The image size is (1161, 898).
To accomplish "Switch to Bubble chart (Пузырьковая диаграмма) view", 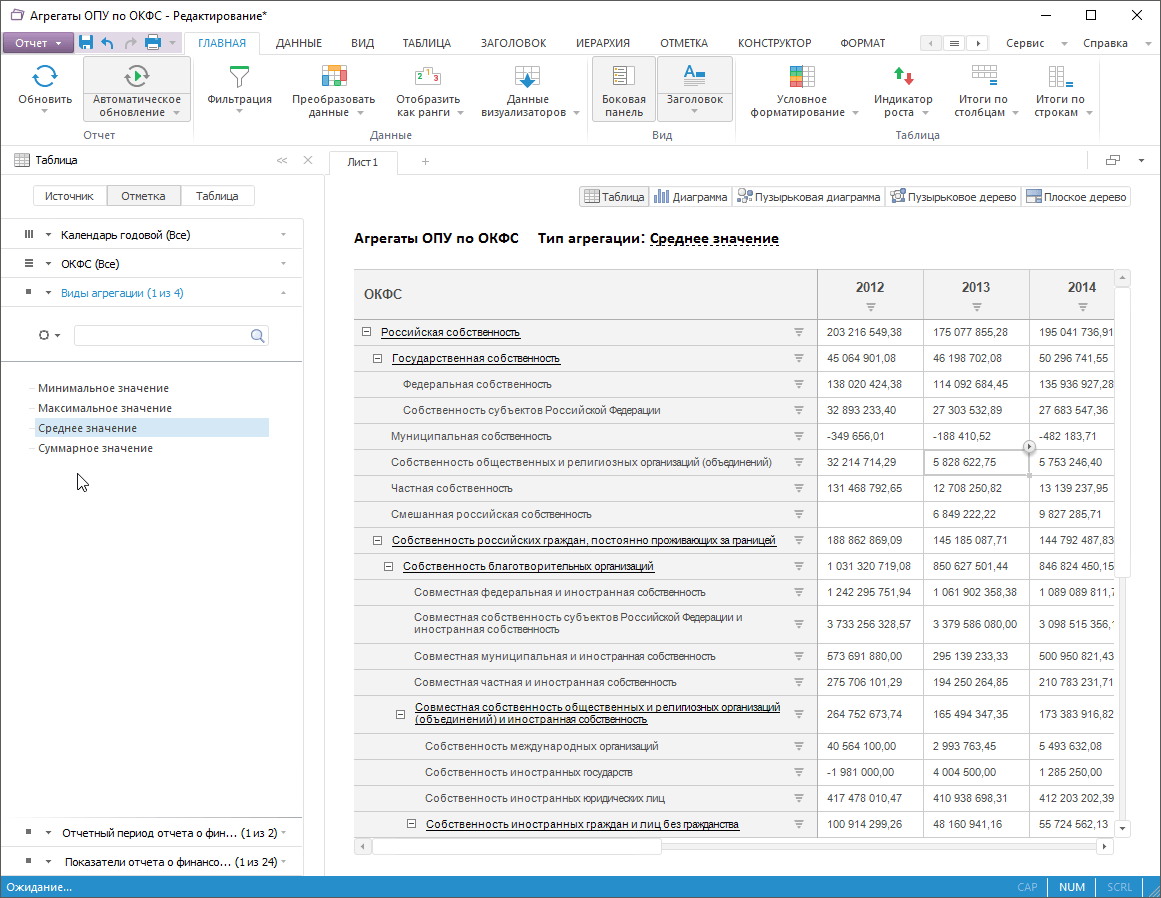I will click(x=809, y=197).
